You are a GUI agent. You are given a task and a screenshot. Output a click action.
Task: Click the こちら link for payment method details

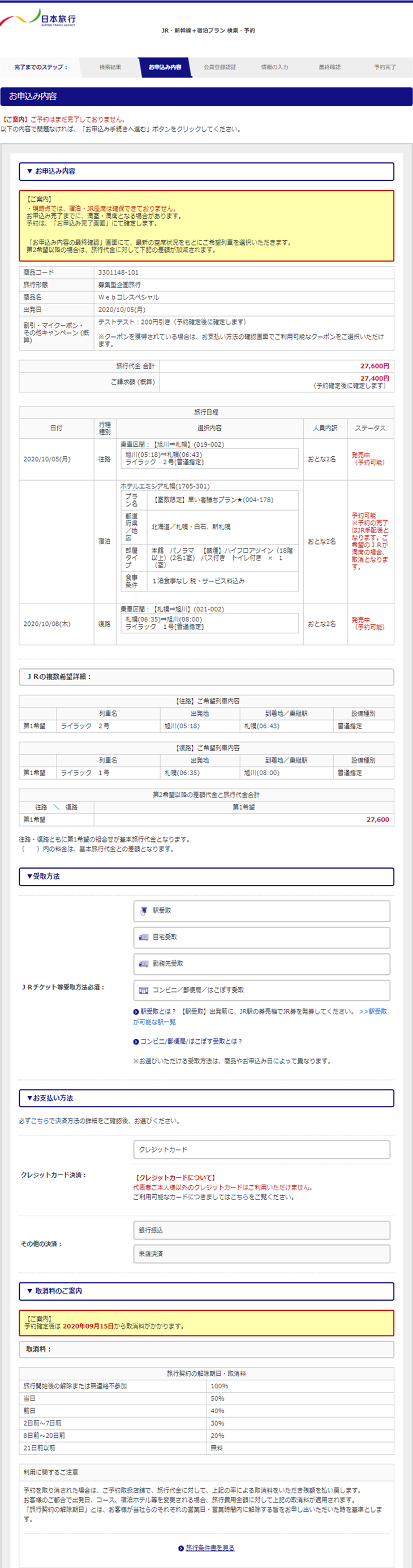[40, 1121]
